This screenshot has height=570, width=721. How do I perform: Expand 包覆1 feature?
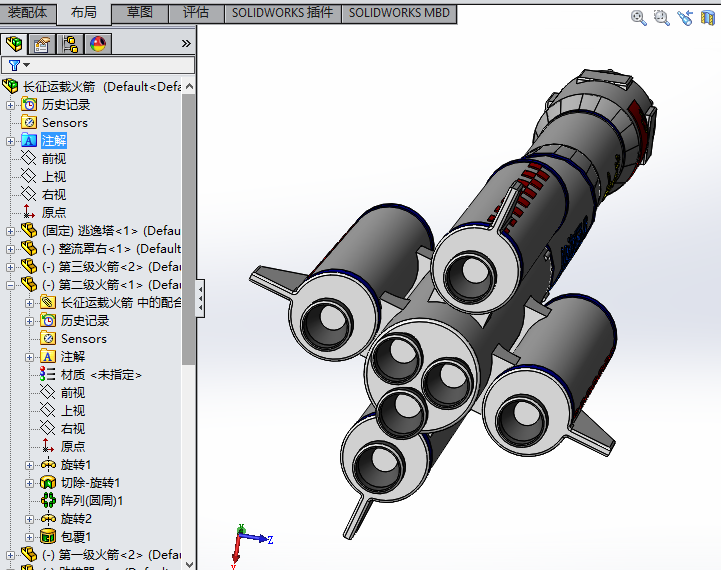[29, 537]
